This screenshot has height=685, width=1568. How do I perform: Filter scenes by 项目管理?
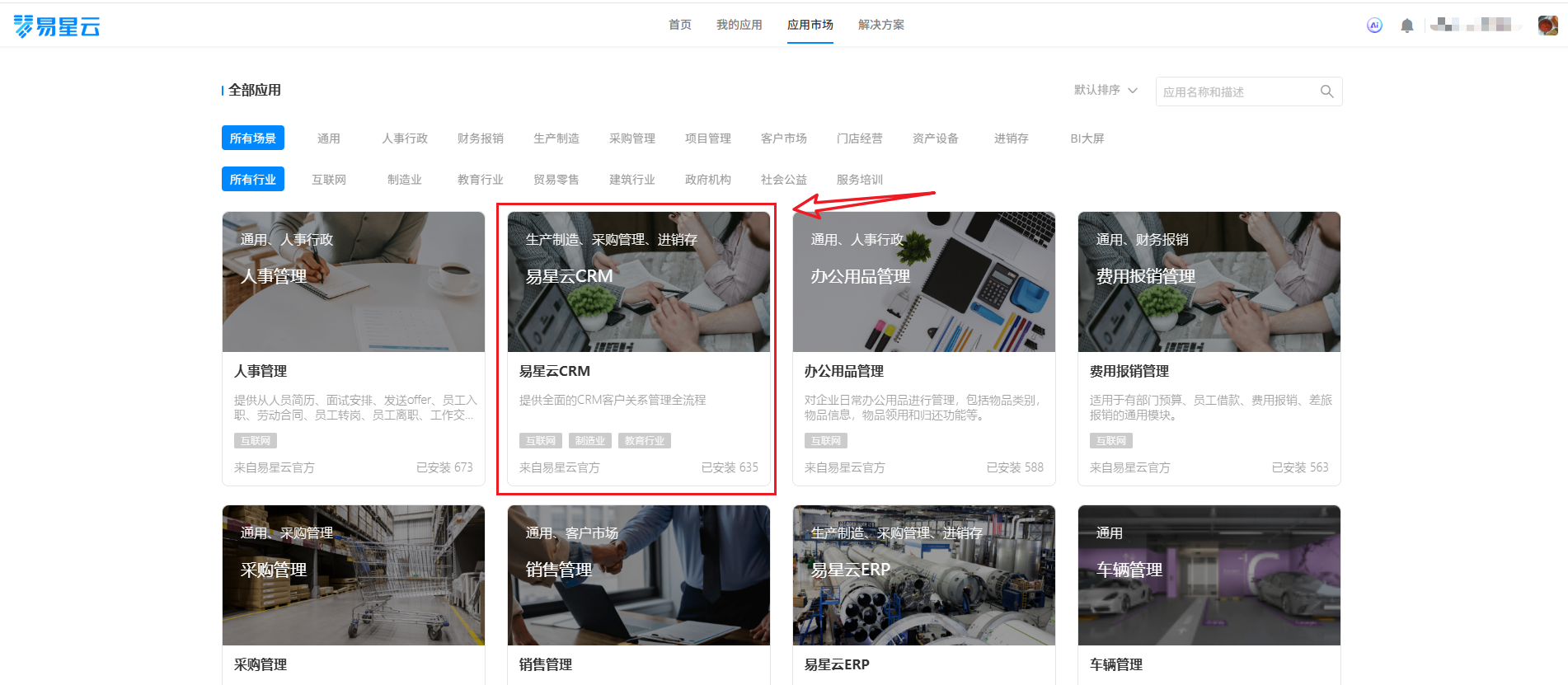708,138
